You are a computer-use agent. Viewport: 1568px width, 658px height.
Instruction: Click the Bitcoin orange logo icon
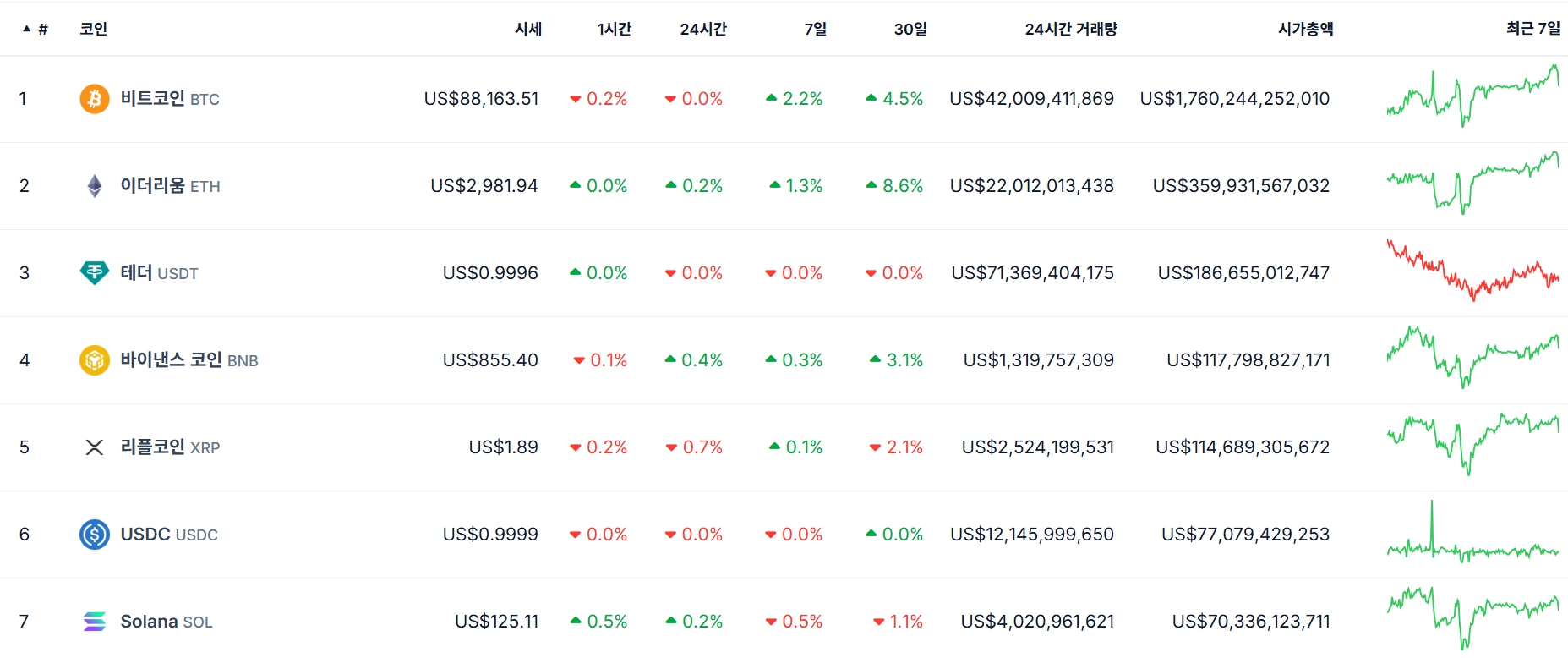pos(95,99)
